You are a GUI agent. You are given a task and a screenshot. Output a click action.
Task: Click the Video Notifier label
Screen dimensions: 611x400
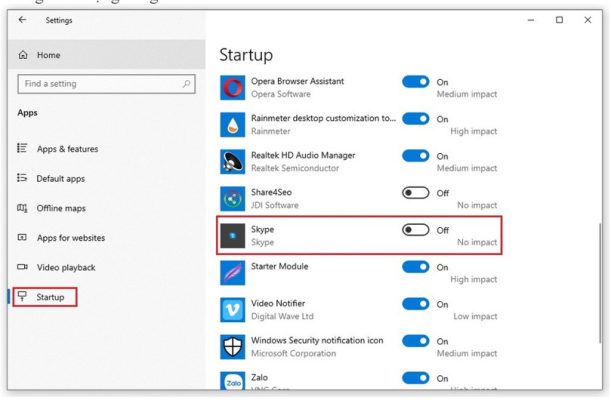point(278,303)
